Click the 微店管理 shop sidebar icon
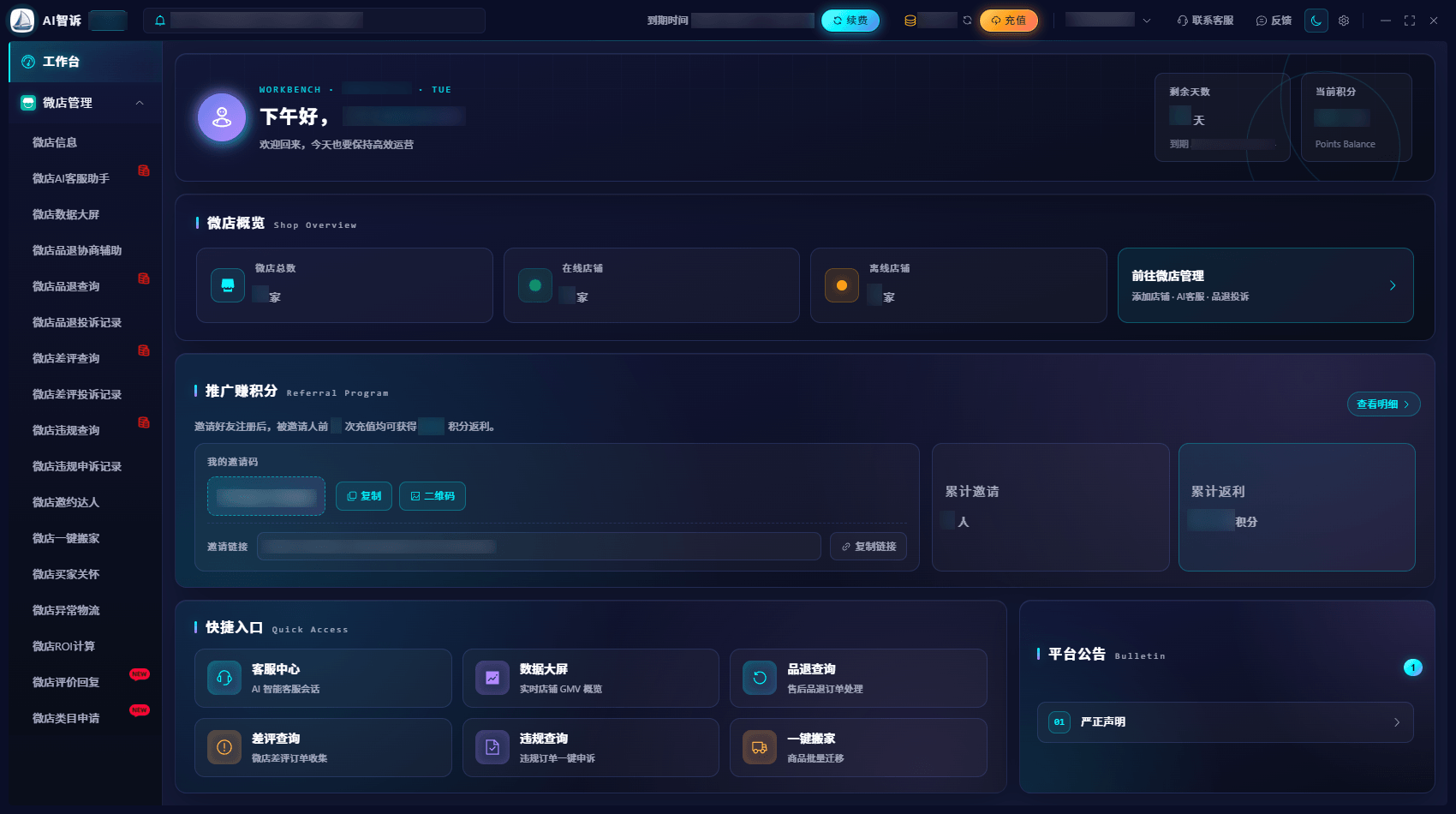This screenshot has width=1456, height=814. point(28,103)
